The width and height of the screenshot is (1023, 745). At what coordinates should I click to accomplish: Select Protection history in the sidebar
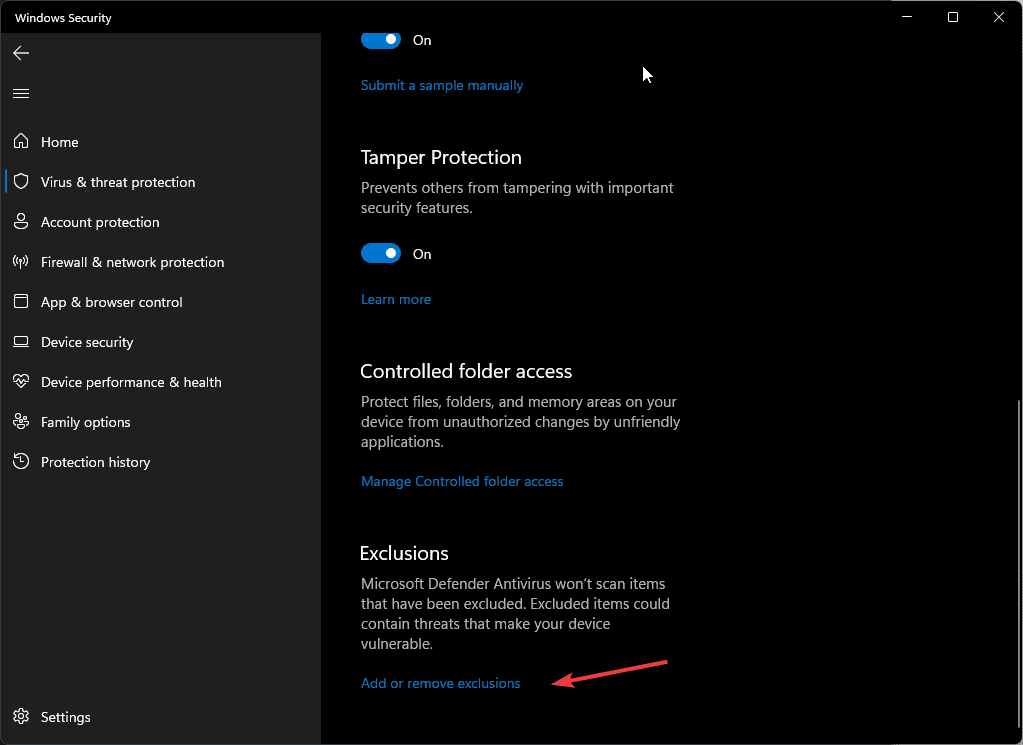click(x=95, y=462)
